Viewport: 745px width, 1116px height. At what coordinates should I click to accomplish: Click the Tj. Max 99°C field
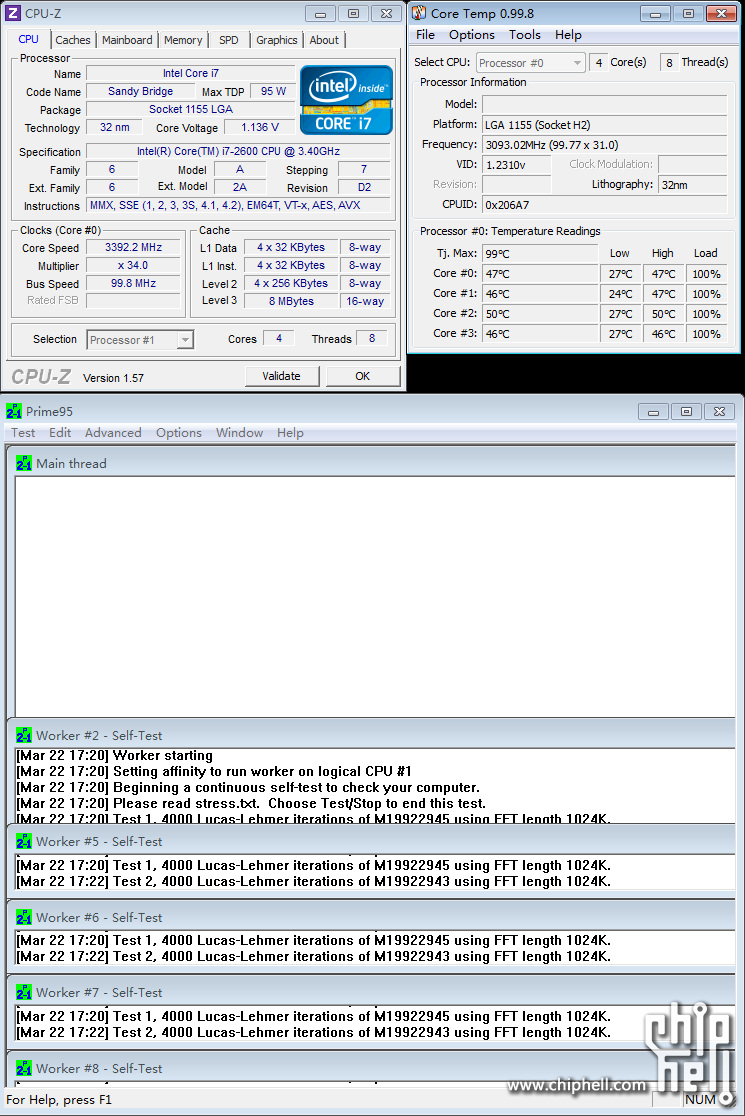(x=540, y=253)
